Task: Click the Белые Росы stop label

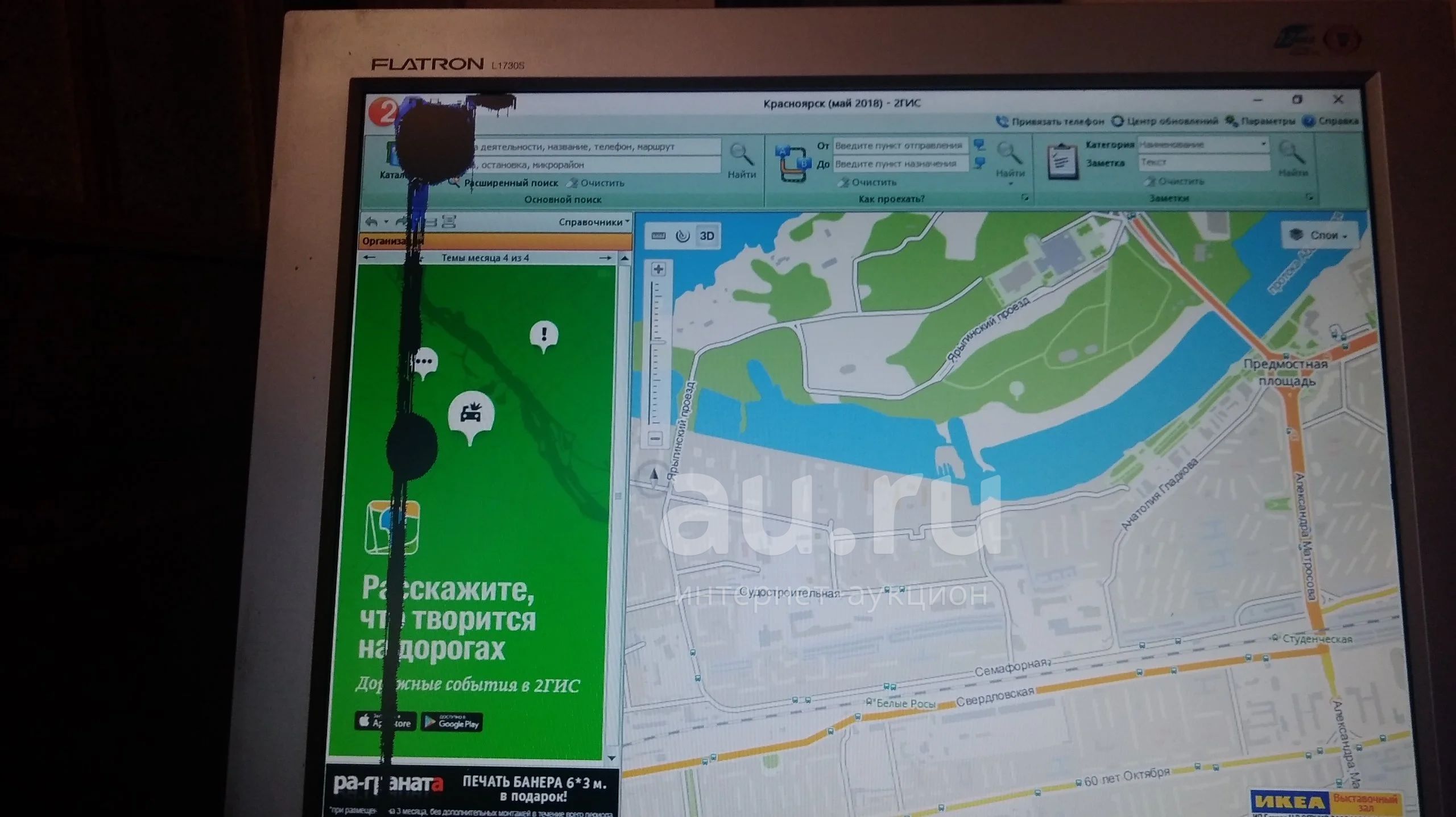Action: pos(906,703)
